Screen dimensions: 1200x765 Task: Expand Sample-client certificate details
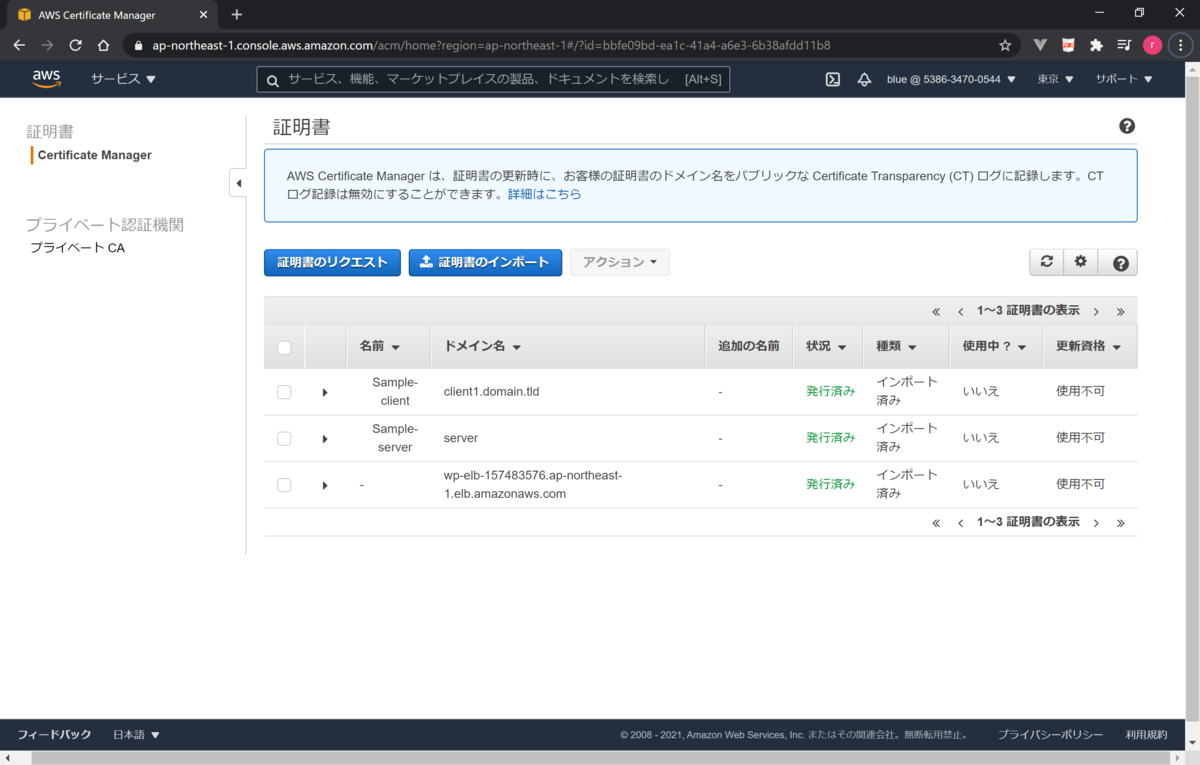[x=325, y=392]
